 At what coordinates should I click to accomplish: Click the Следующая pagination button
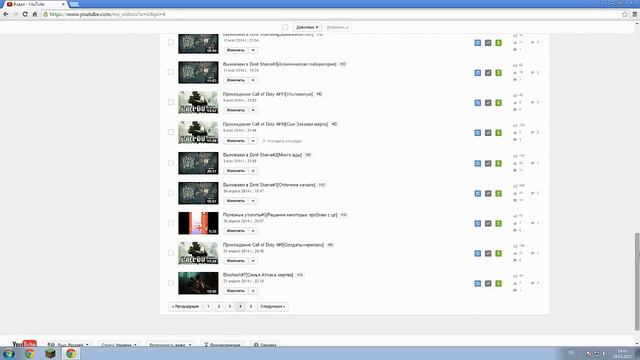(x=273, y=307)
